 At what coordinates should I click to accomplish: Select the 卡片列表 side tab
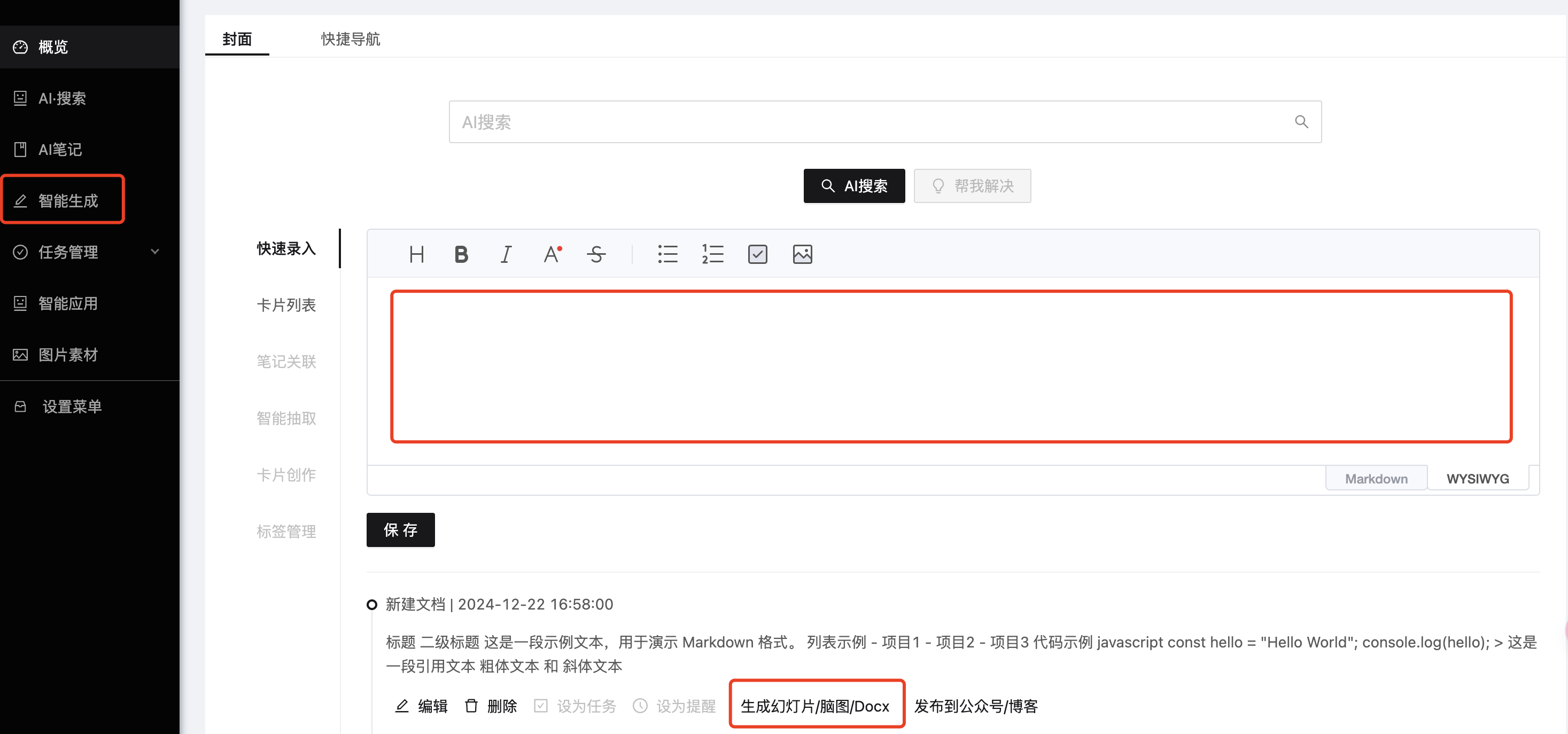click(286, 305)
